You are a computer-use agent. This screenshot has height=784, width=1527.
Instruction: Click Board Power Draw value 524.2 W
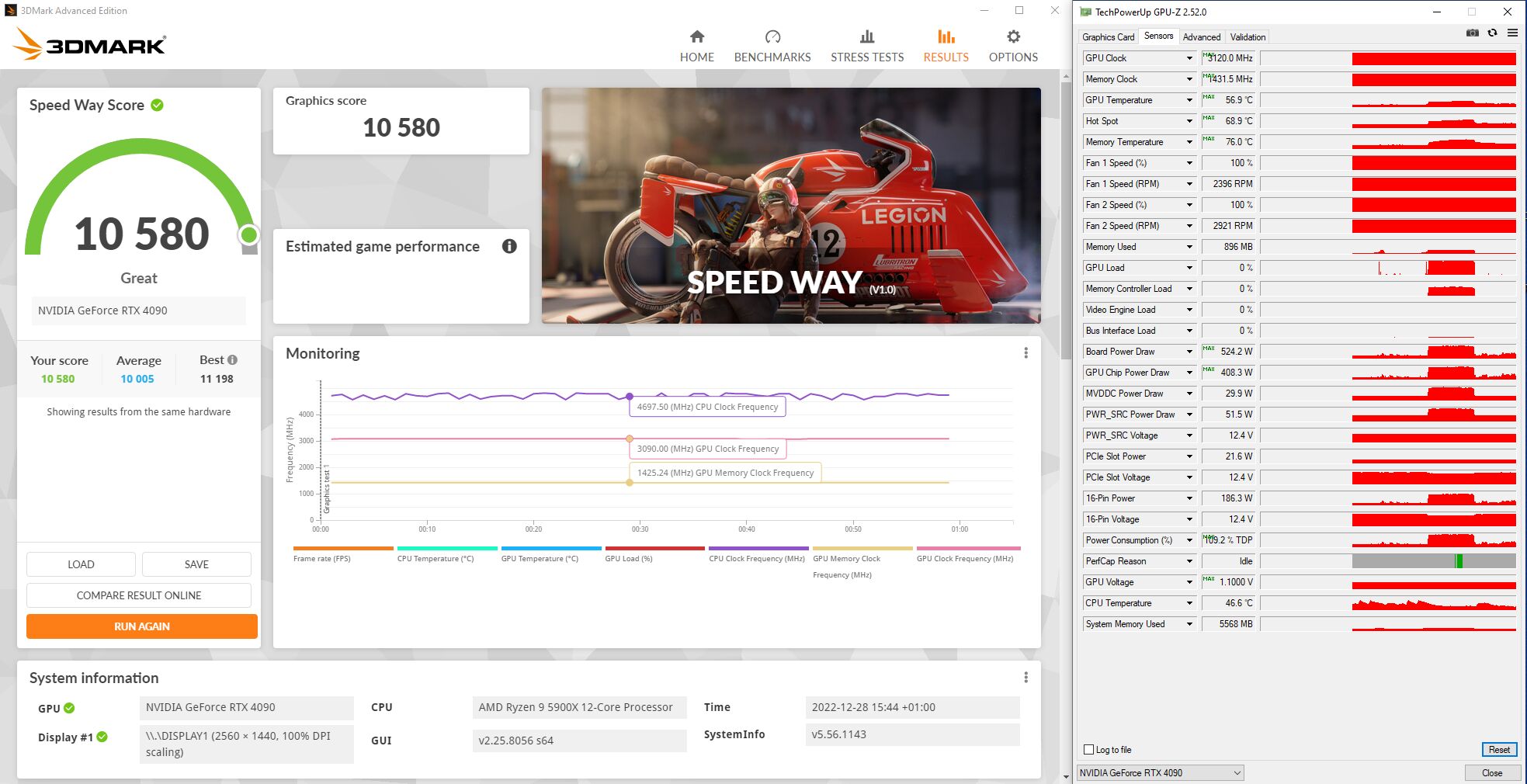[x=1228, y=352]
